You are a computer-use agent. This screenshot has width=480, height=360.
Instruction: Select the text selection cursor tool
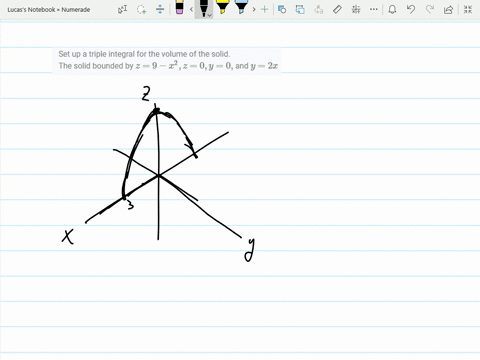coord(123,9)
